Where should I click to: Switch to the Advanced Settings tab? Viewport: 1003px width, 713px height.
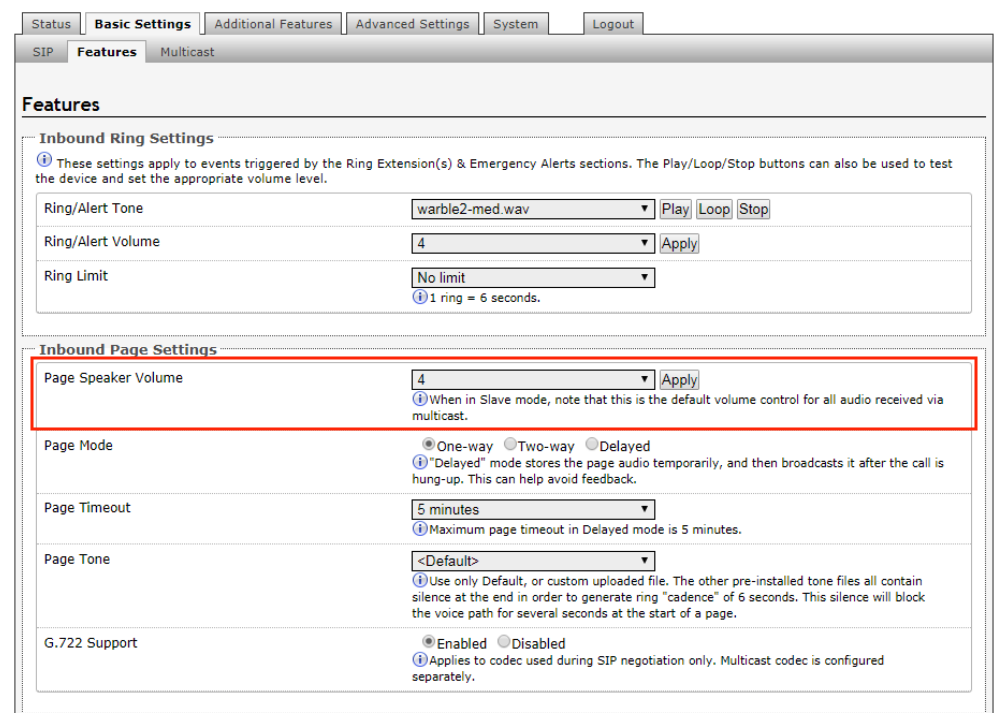(412, 24)
